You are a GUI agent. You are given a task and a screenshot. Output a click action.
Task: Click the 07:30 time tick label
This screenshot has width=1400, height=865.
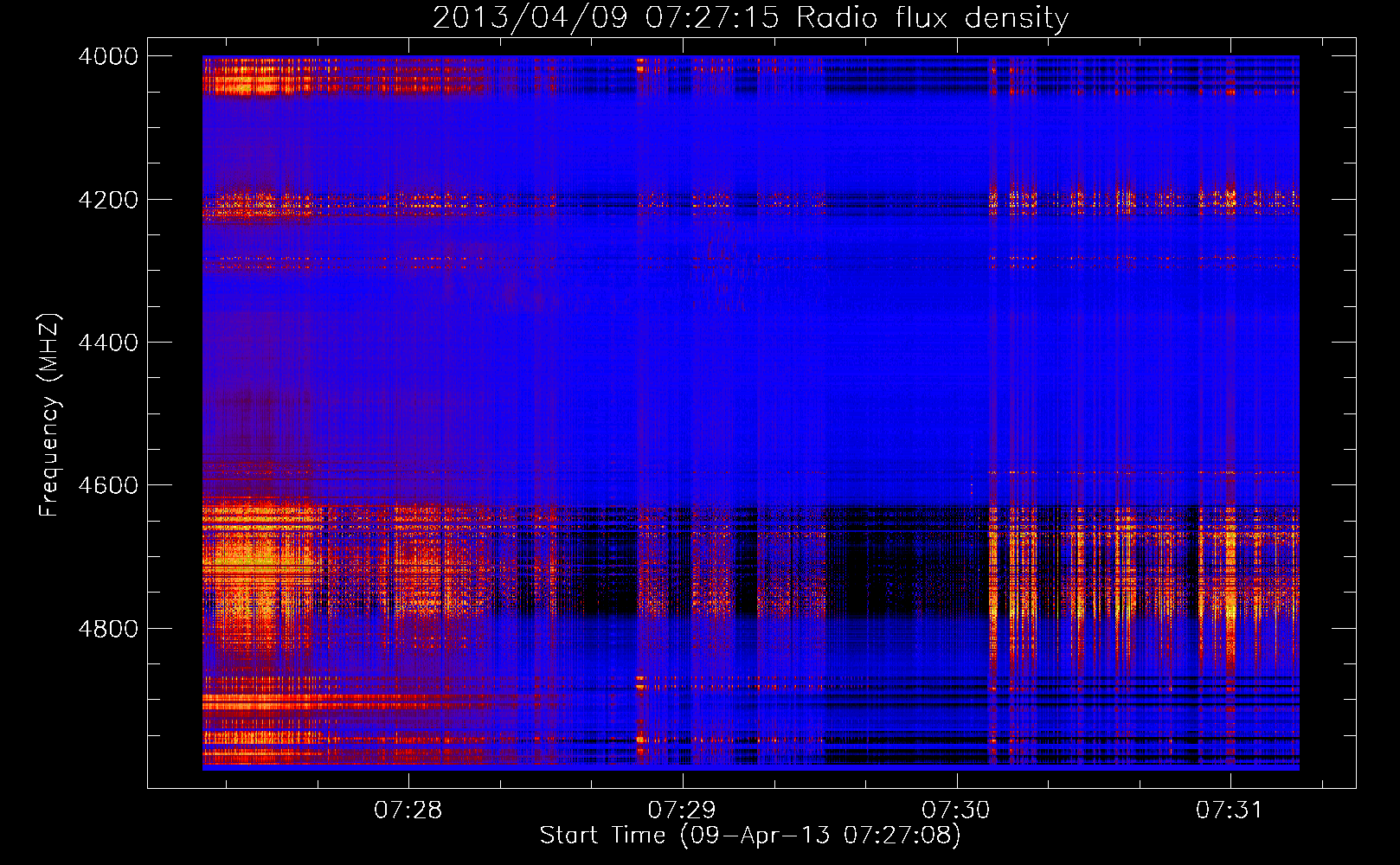pos(955,810)
